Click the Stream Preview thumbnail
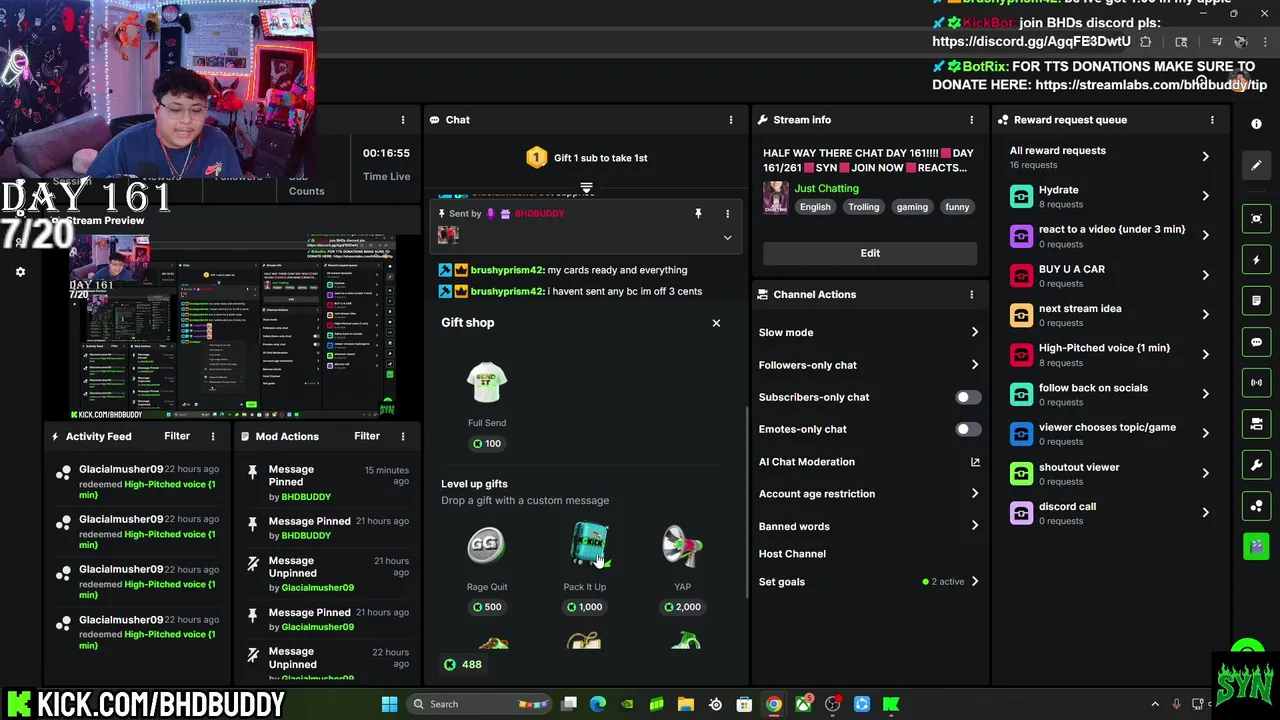The width and height of the screenshot is (1280, 720). click(232, 327)
